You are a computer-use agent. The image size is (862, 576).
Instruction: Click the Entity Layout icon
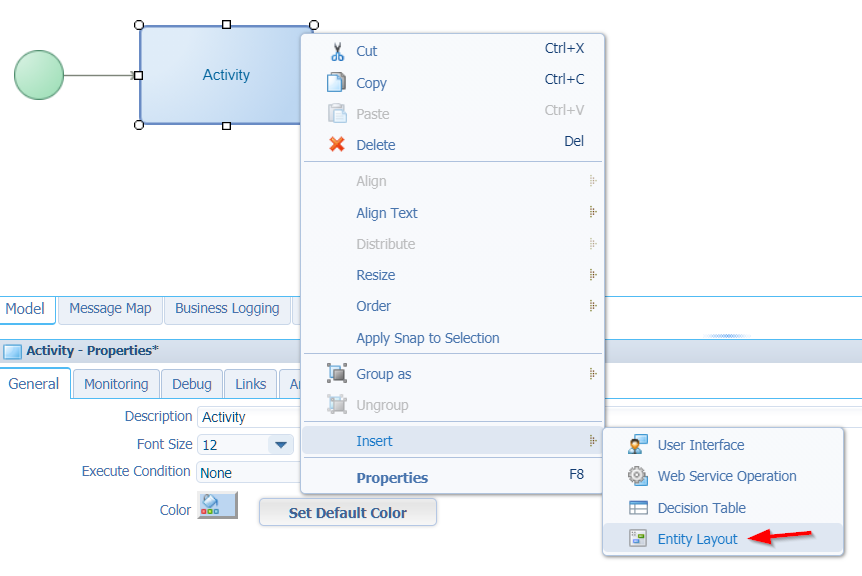(638, 538)
